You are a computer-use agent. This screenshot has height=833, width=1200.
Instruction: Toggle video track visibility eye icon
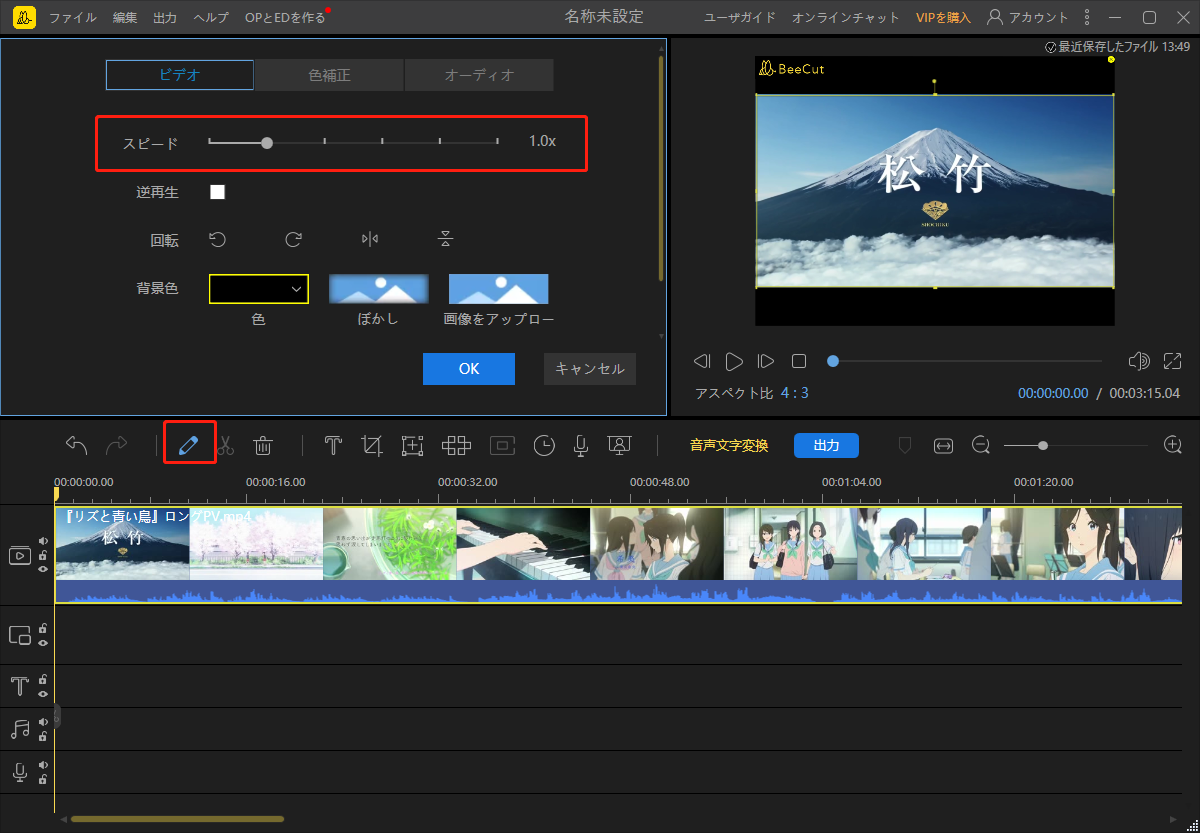(43, 569)
